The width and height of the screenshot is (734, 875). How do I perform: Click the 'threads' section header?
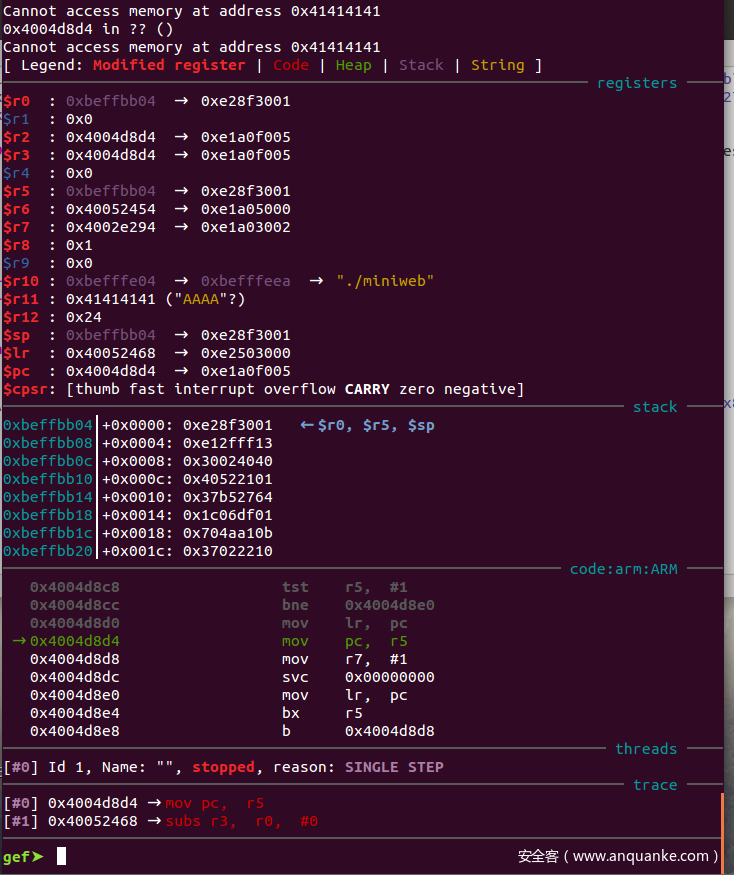click(646, 749)
